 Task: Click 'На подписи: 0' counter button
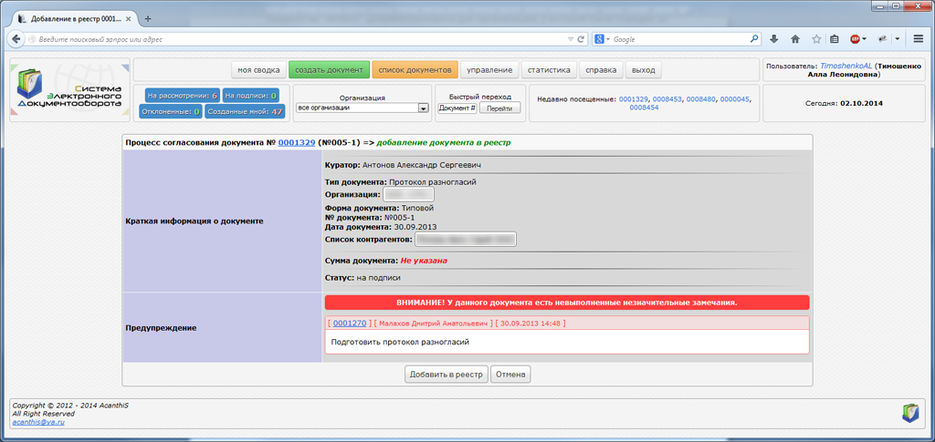(x=251, y=95)
